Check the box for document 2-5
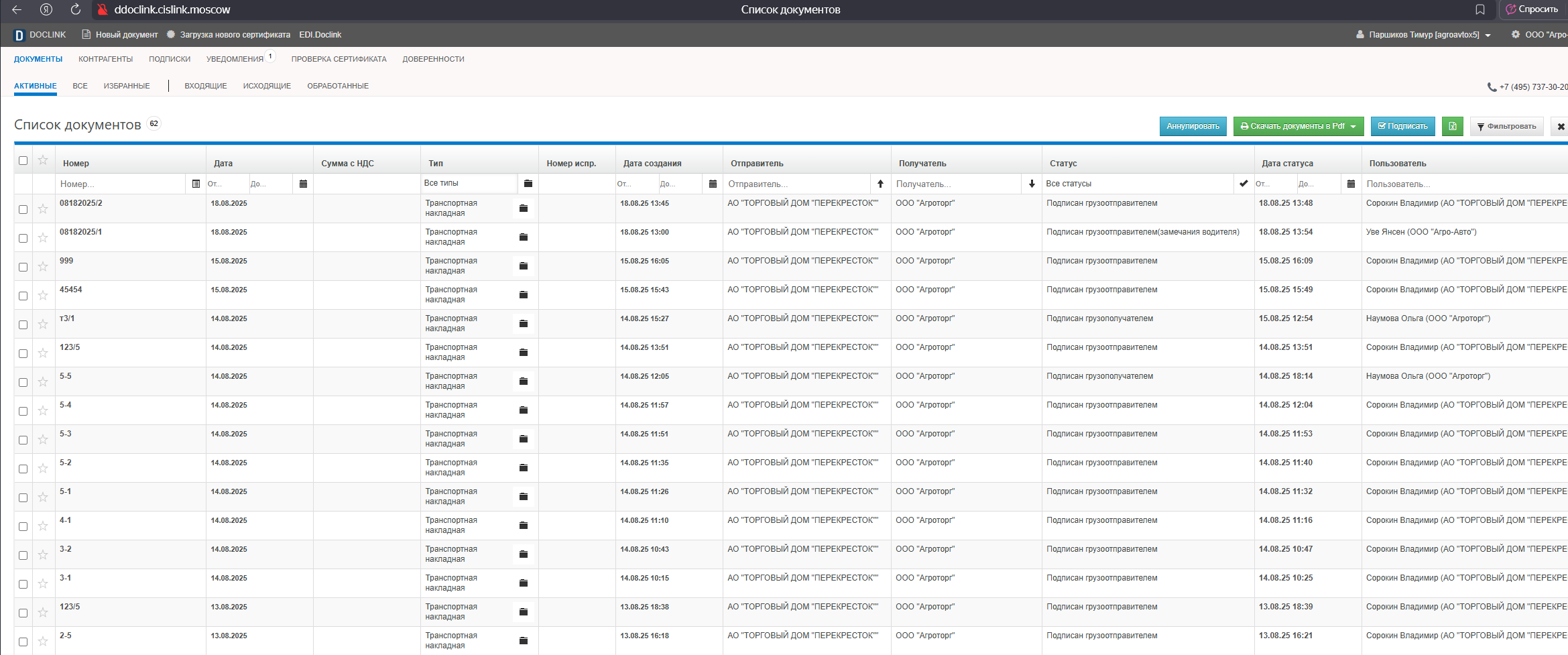 [x=23, y=642]
